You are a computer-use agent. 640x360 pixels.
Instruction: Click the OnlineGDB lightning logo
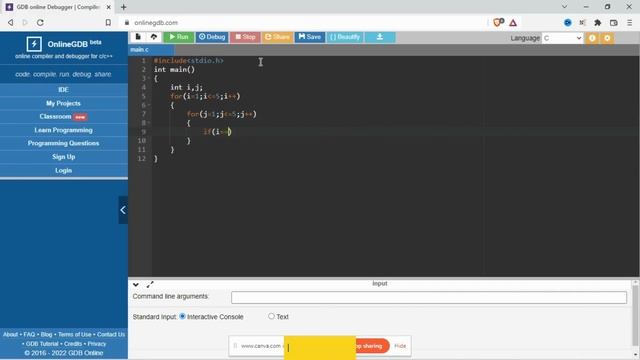click(x=34, y=44)
